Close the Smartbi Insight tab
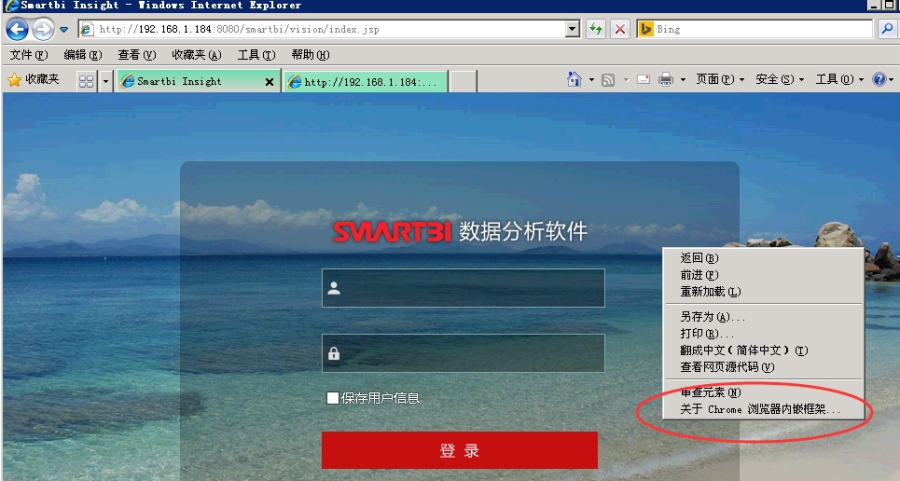This screenshot has width=900, height=481. tap(269, 82)
